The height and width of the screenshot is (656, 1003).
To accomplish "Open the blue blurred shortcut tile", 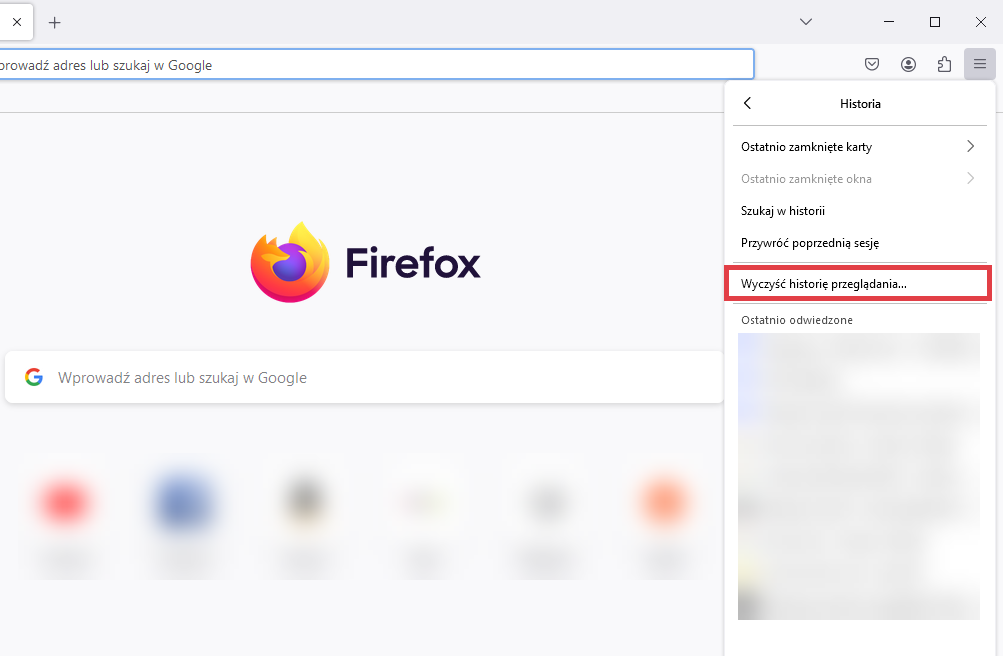I will (x=184, y=503).
